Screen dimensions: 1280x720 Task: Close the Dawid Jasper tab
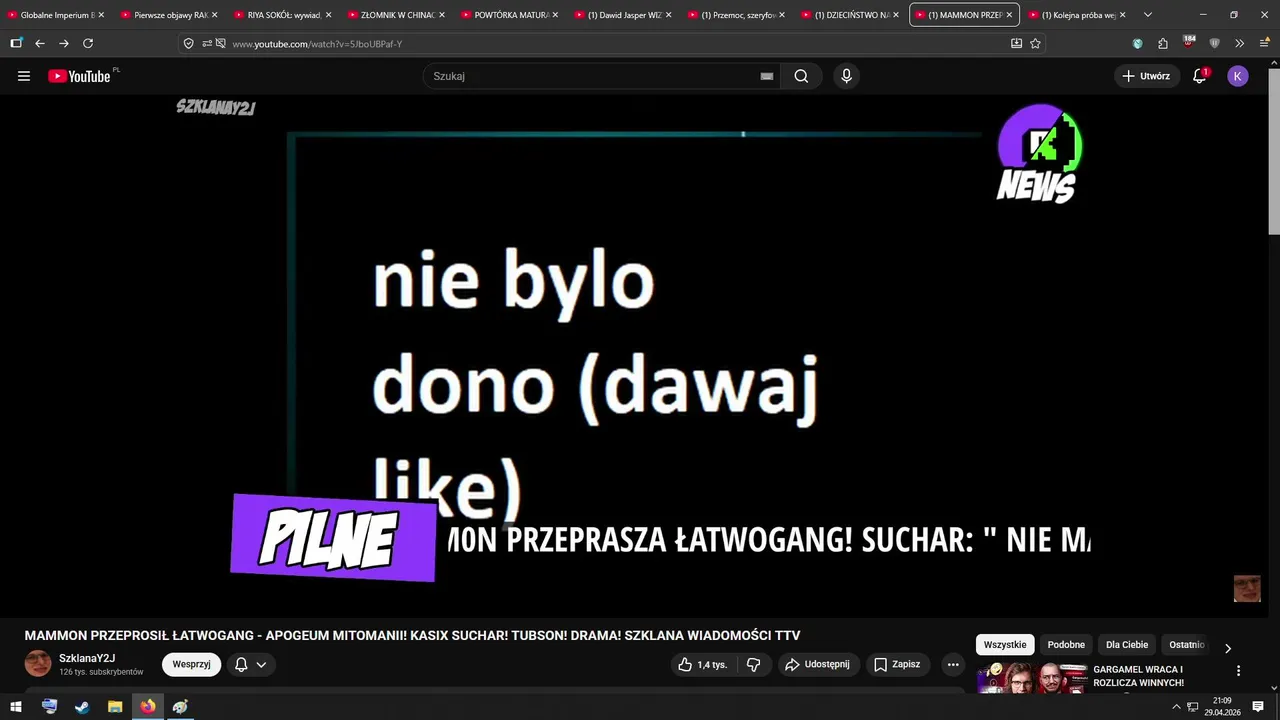pyautogui.click(x=668, y=15)
